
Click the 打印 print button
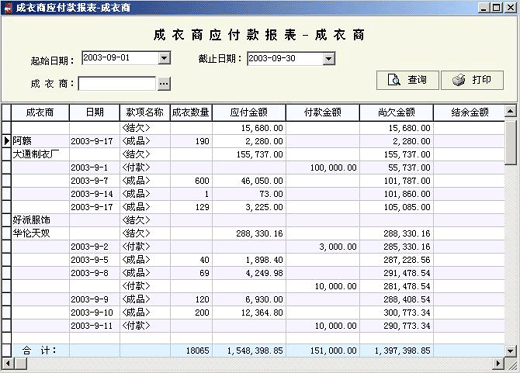(x=472, y=80)
